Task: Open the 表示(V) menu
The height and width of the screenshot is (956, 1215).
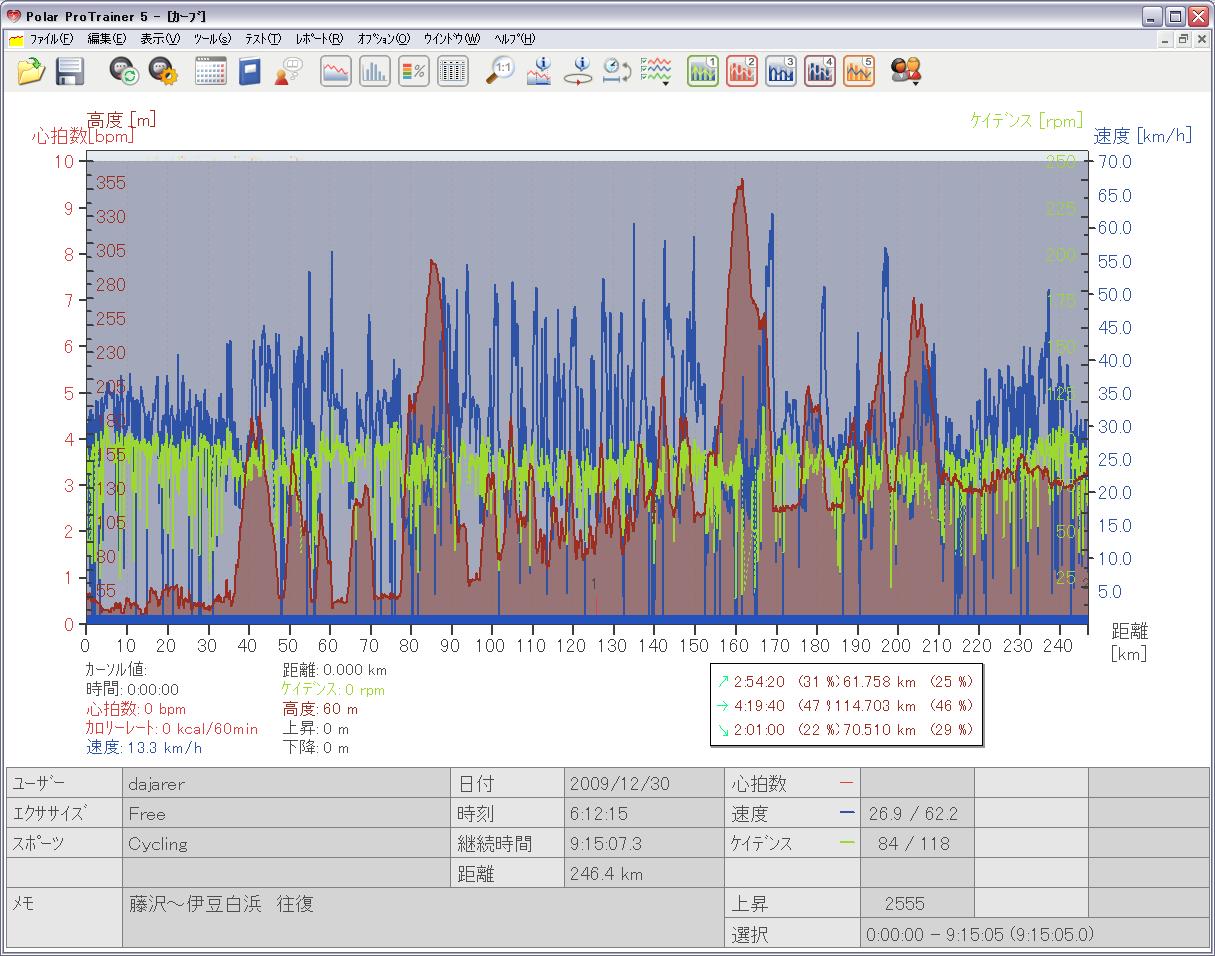Action: pos(159,39)
